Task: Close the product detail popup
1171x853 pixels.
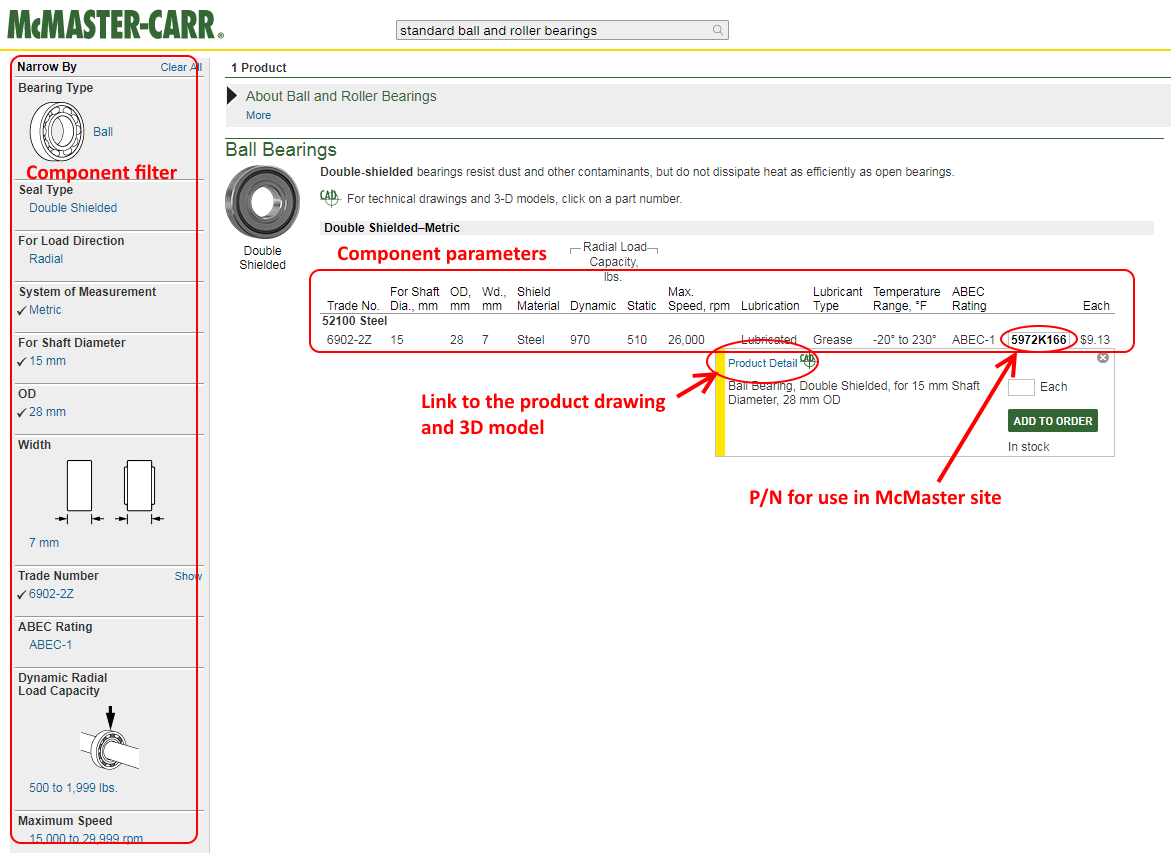Action: [x=1102, y=358]
